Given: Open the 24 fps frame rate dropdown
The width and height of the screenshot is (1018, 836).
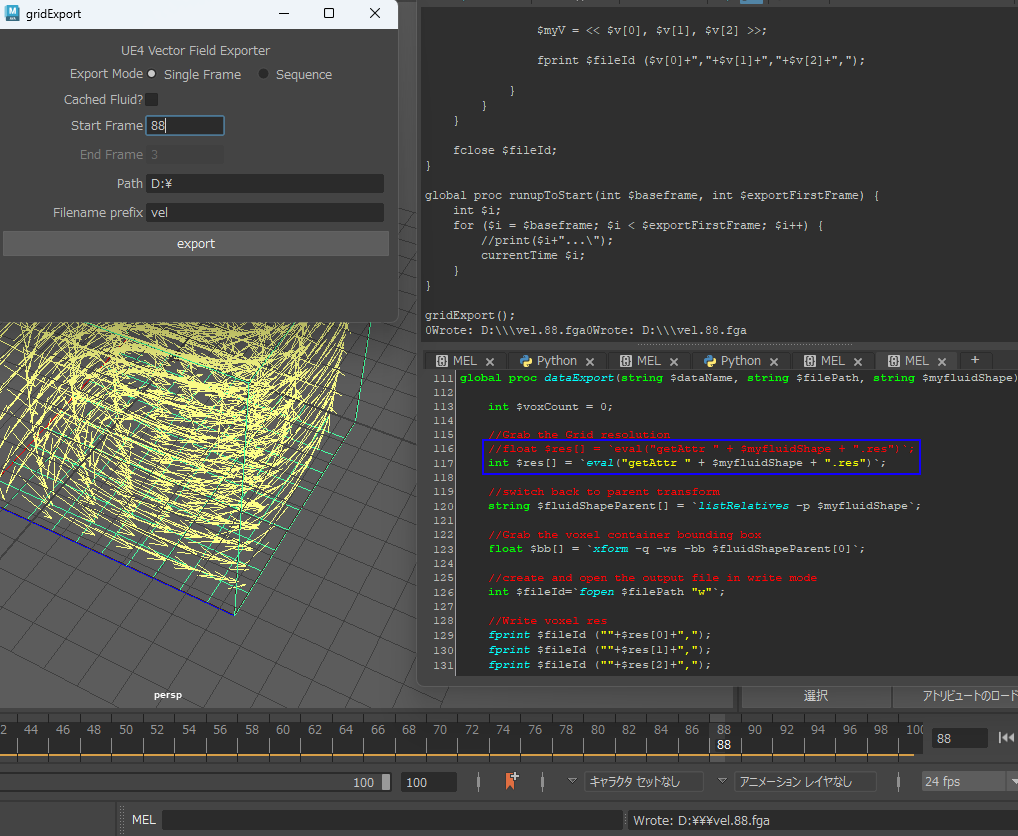Looking at the screenshot, I should (x=966, y=781).
